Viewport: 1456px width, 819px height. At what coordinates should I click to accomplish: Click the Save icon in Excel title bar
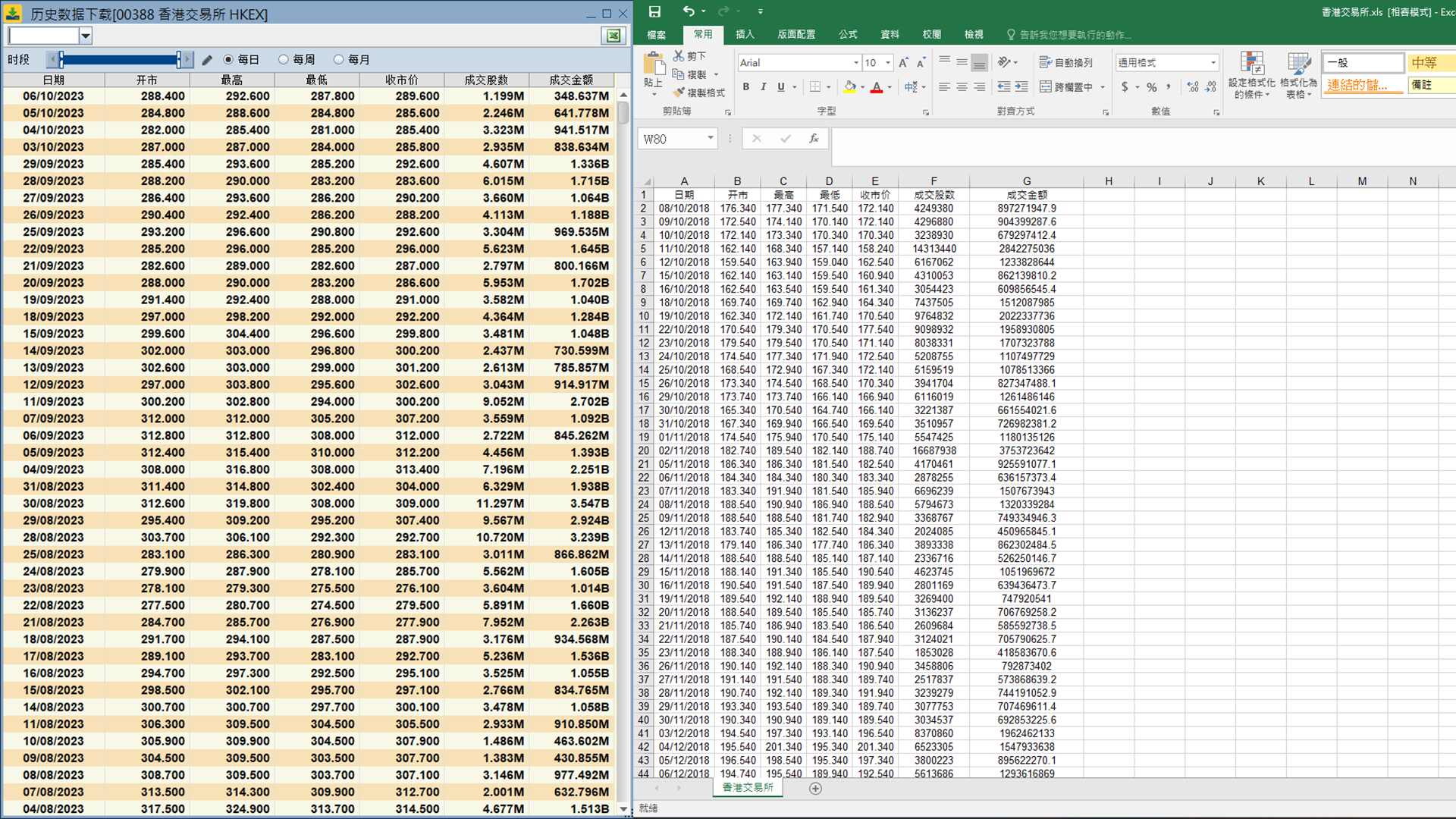click(x=654, y=11)
